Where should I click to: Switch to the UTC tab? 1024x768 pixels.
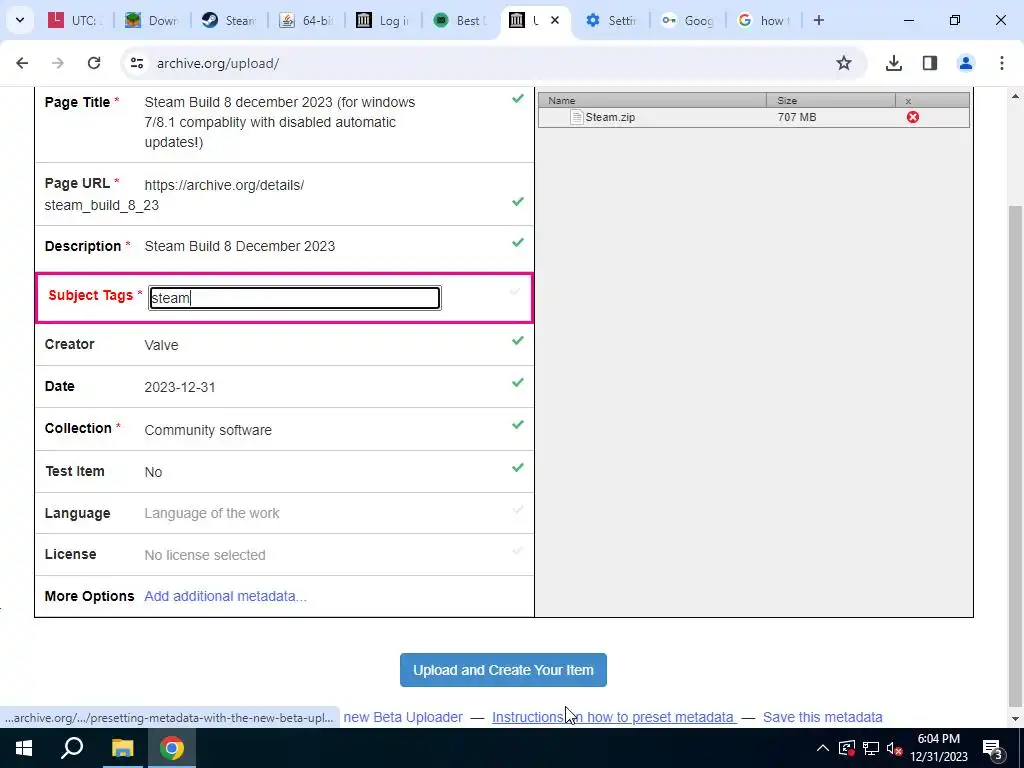[x=74, y=20]
